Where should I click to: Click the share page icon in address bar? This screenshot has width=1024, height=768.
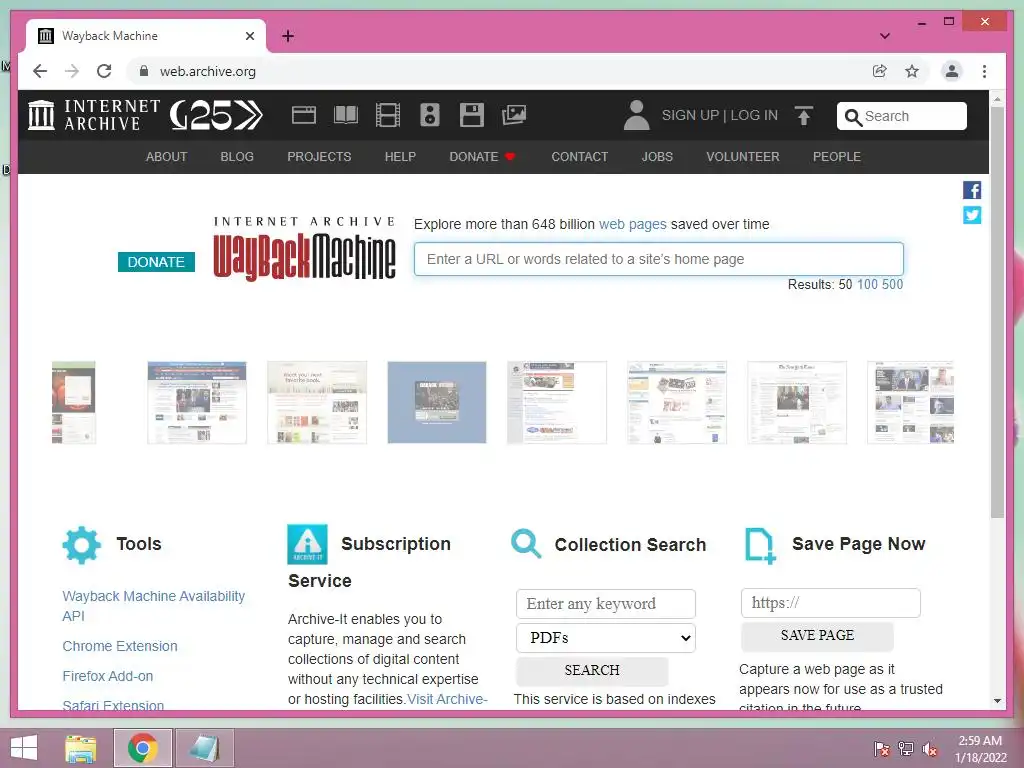[880, 71]
